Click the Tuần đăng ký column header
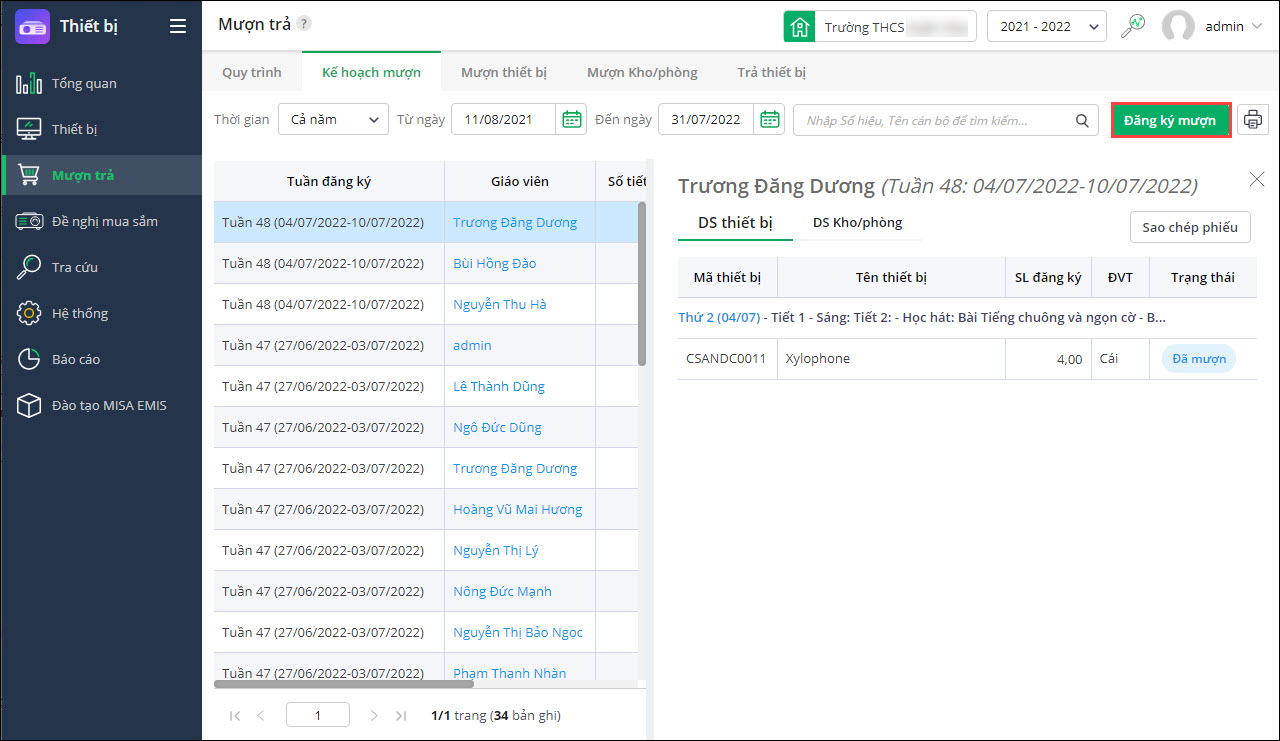 [x=329, y=181]
